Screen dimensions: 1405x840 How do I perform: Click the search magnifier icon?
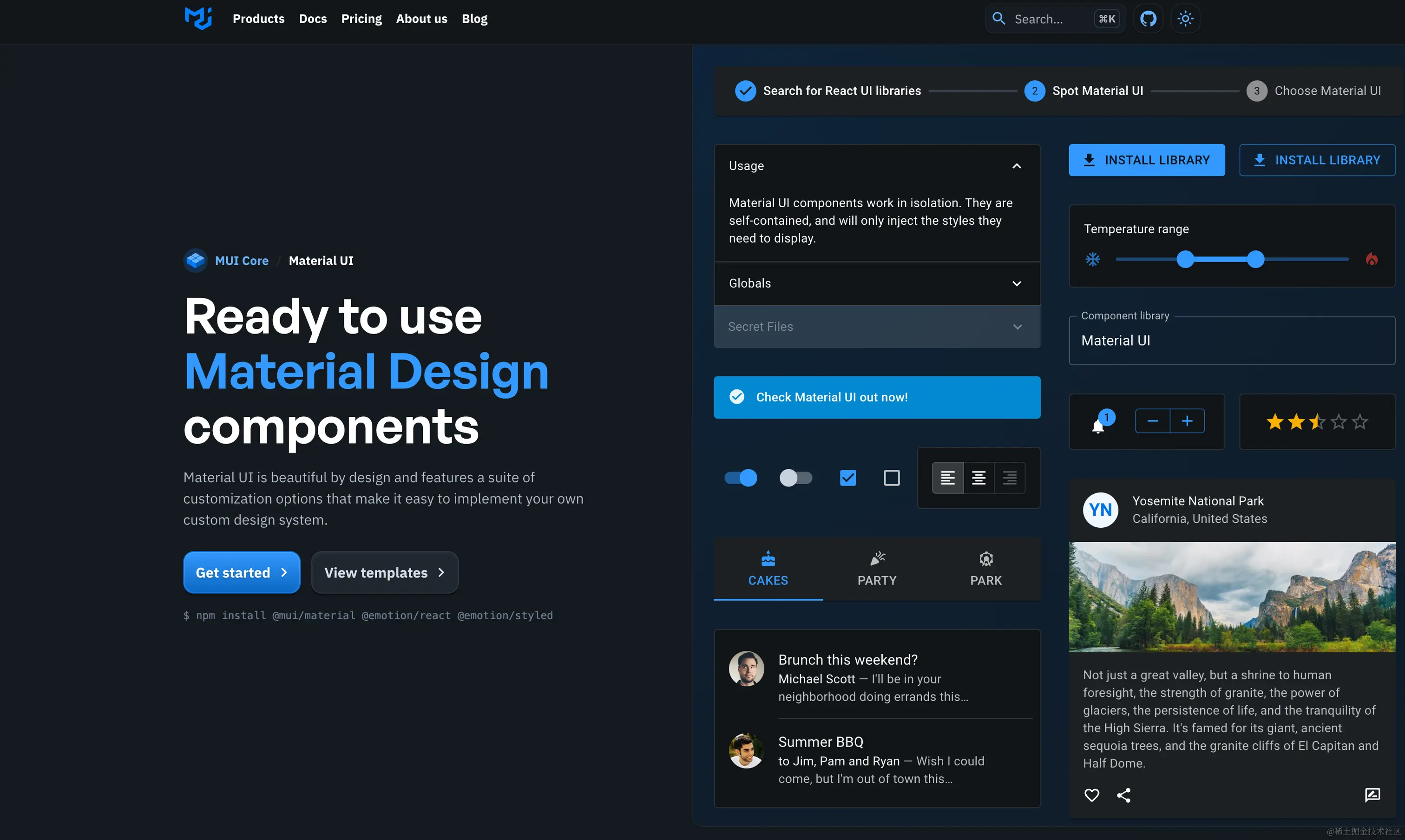pyautogui.click(x=999, y=19)
